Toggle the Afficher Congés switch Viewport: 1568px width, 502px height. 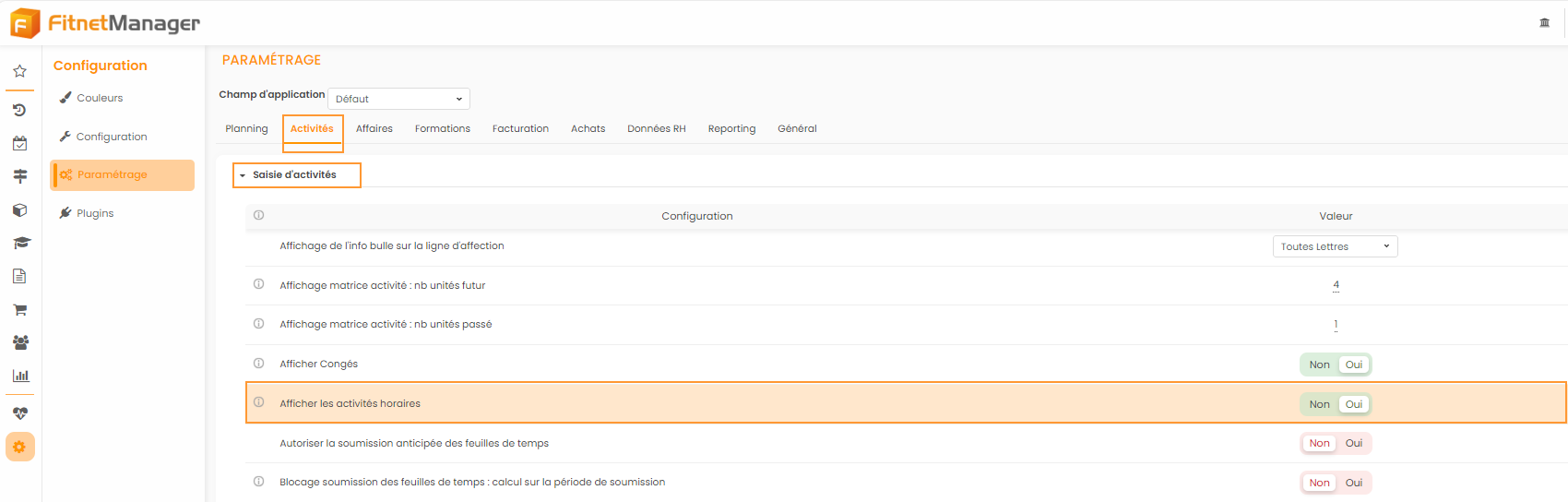(1336, 365)
